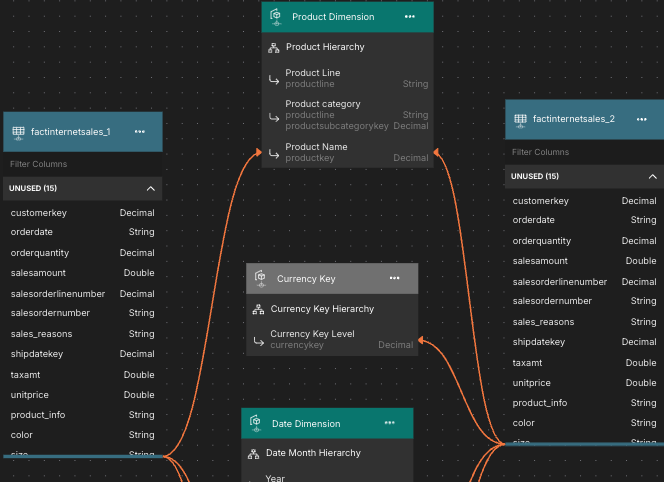Select the Product Dimension header title

coord(333,17)
